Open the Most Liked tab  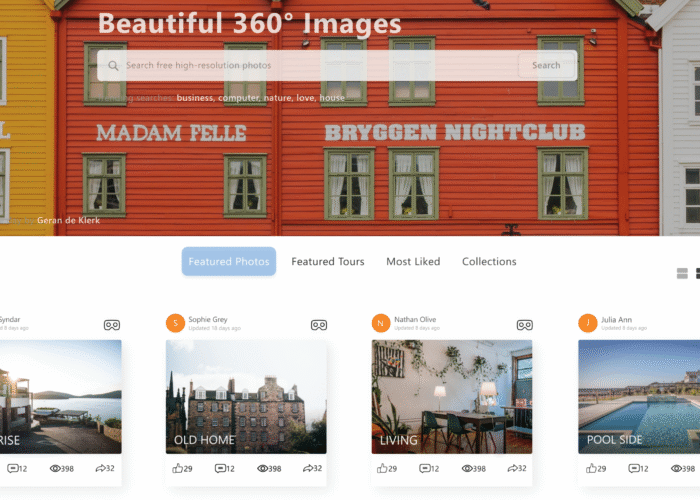point(413,262)
